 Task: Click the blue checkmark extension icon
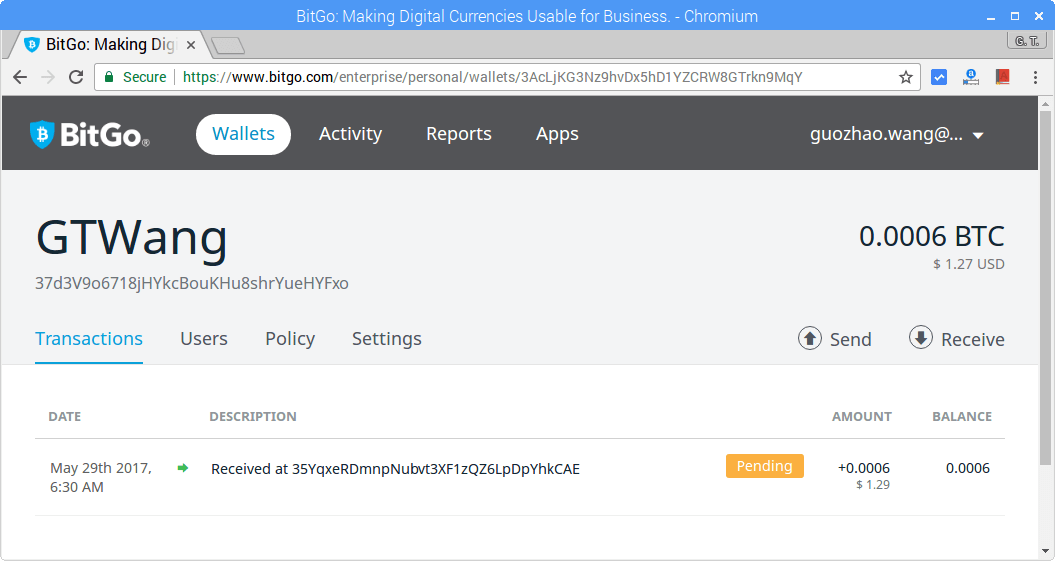[939, 77]
